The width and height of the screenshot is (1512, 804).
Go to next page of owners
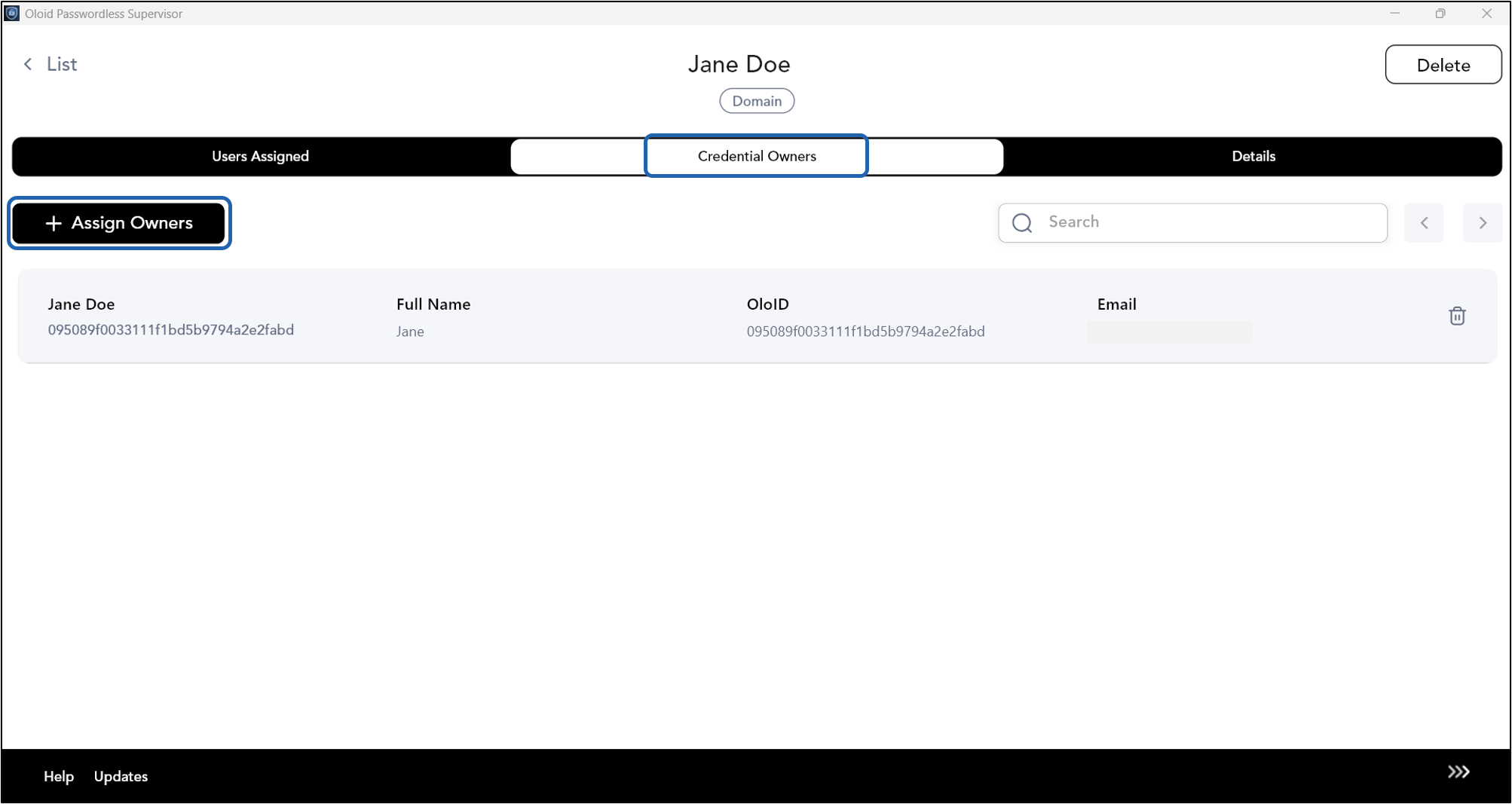pyautogui.click(x=1483, y=223)
